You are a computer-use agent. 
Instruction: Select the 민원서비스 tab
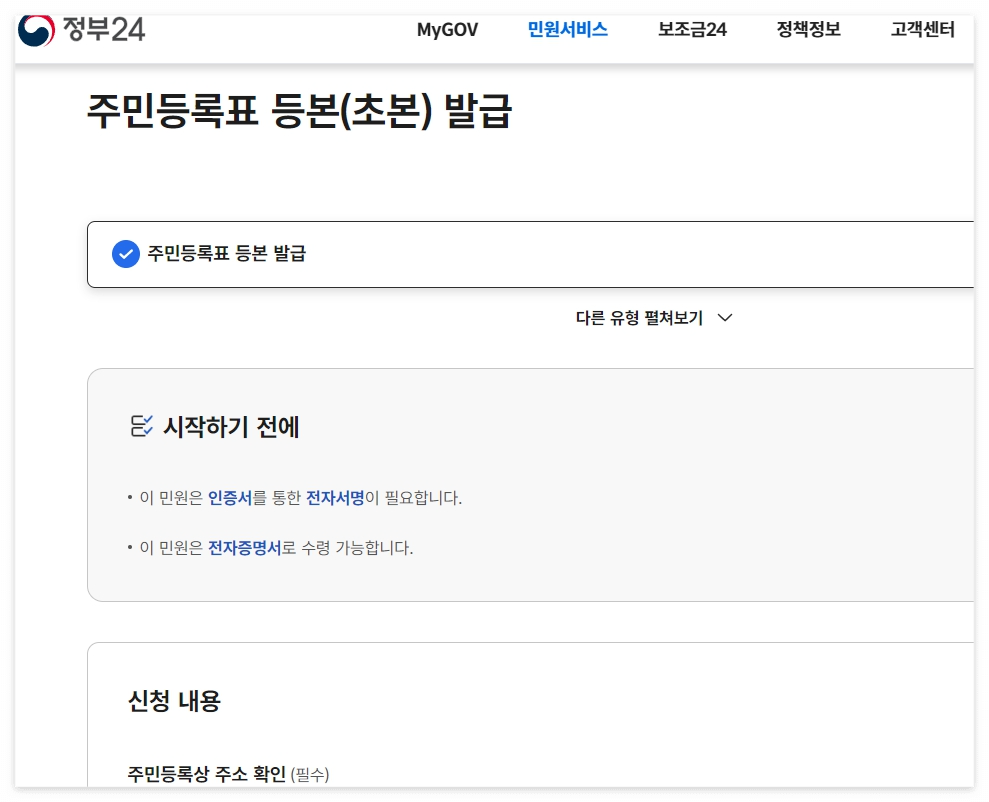pyautogui.click(x=567, y=30)
